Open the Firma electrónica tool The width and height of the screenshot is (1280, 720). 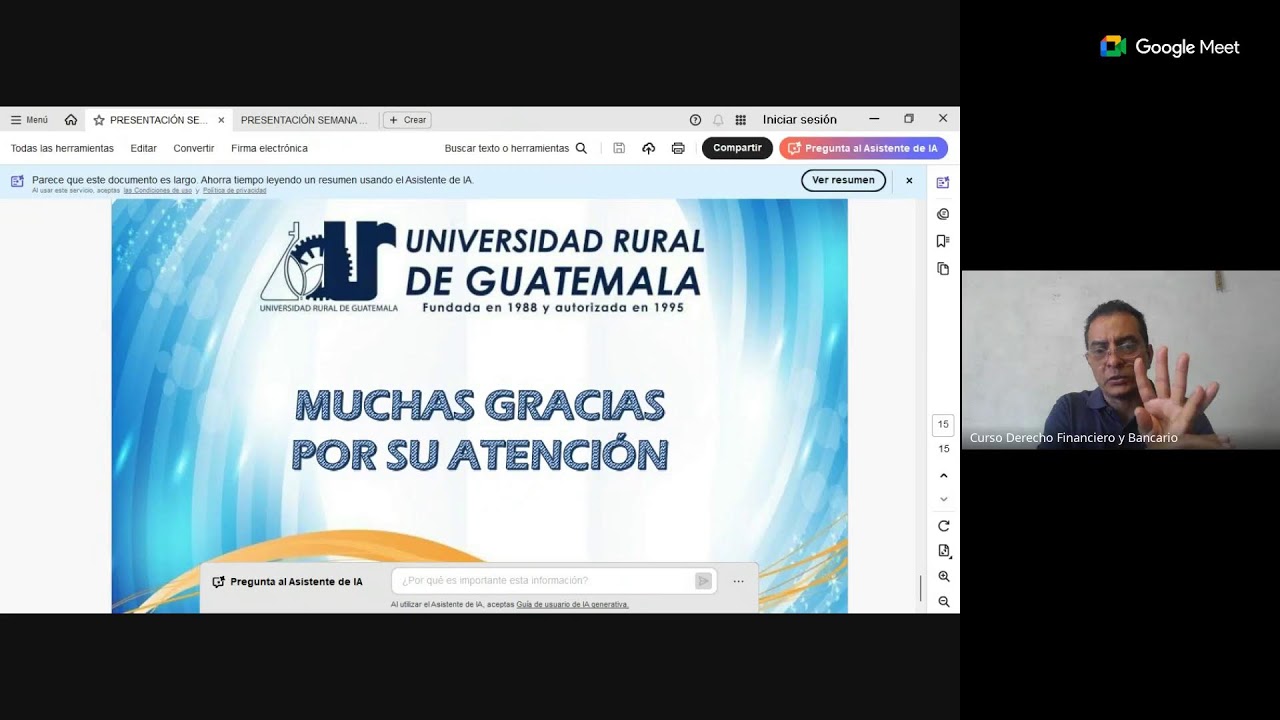point(270,148)
